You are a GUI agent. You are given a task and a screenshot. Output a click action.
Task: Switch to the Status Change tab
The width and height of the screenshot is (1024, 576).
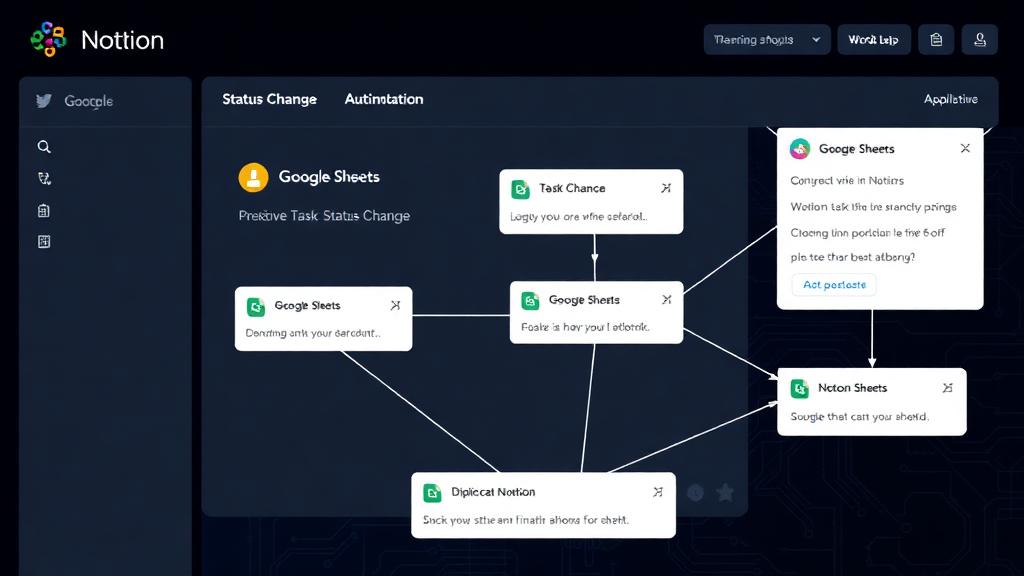click(x=269, y=99)
